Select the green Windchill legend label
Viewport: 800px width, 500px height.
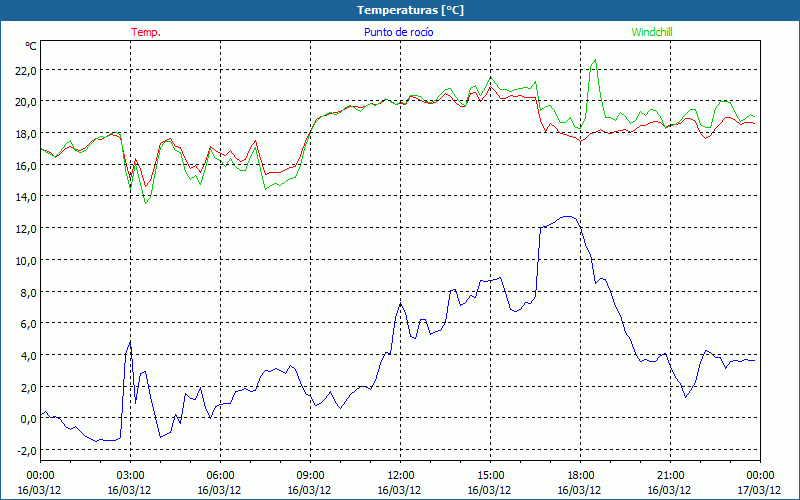(x=652, y=32)
